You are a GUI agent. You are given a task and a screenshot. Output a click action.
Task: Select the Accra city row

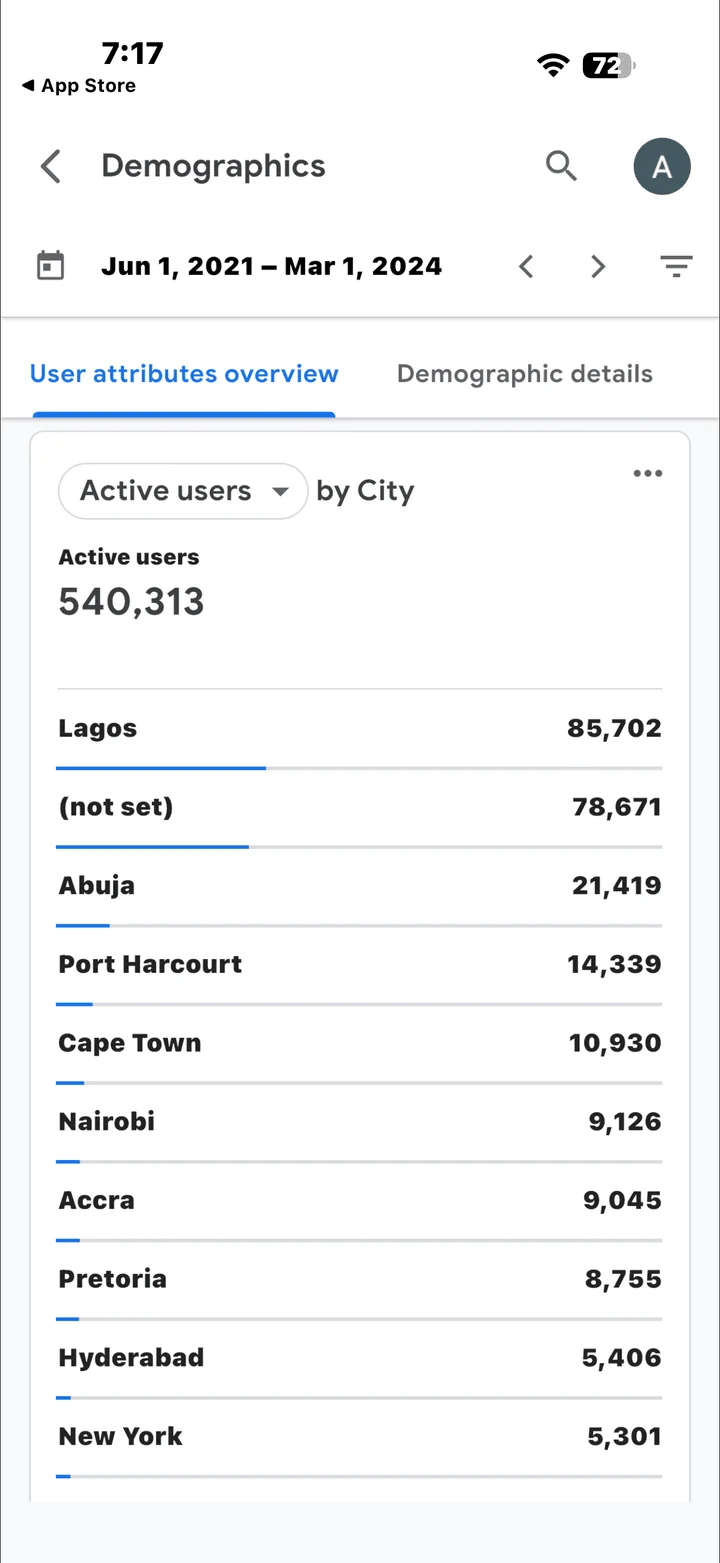point(360,1201)
